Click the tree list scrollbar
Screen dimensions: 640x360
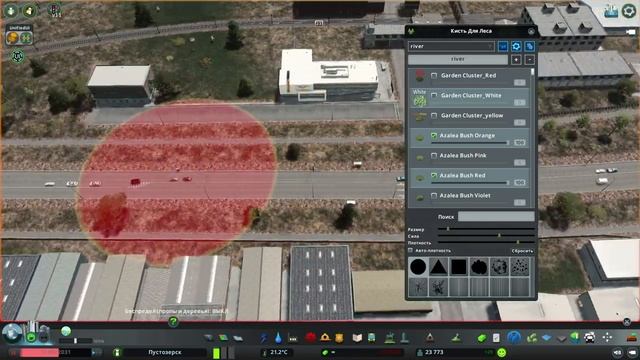(x=532, y=72)
